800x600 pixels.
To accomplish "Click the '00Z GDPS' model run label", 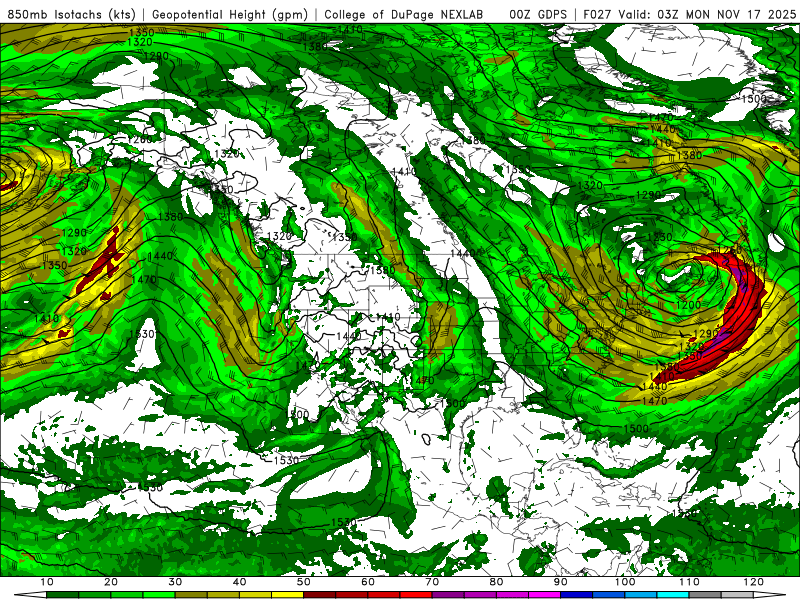I will pos(538,14).
